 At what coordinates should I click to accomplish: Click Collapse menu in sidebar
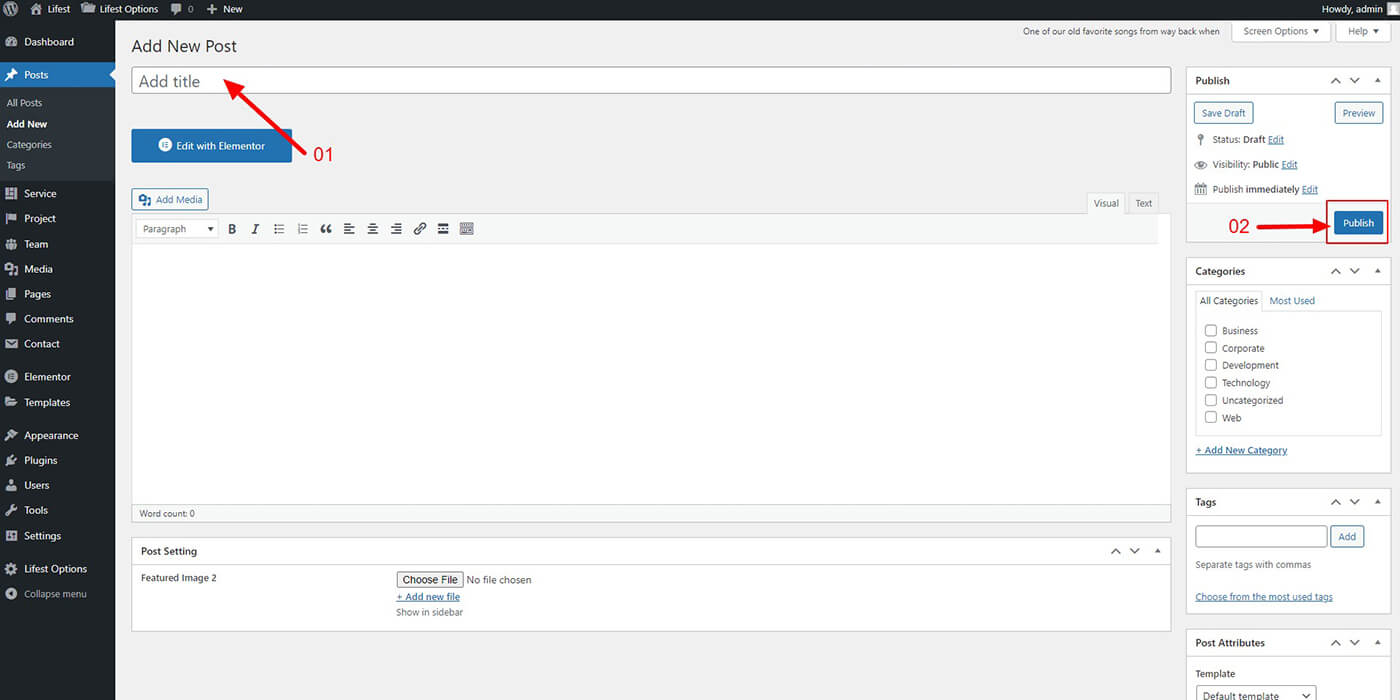(57, 594)
